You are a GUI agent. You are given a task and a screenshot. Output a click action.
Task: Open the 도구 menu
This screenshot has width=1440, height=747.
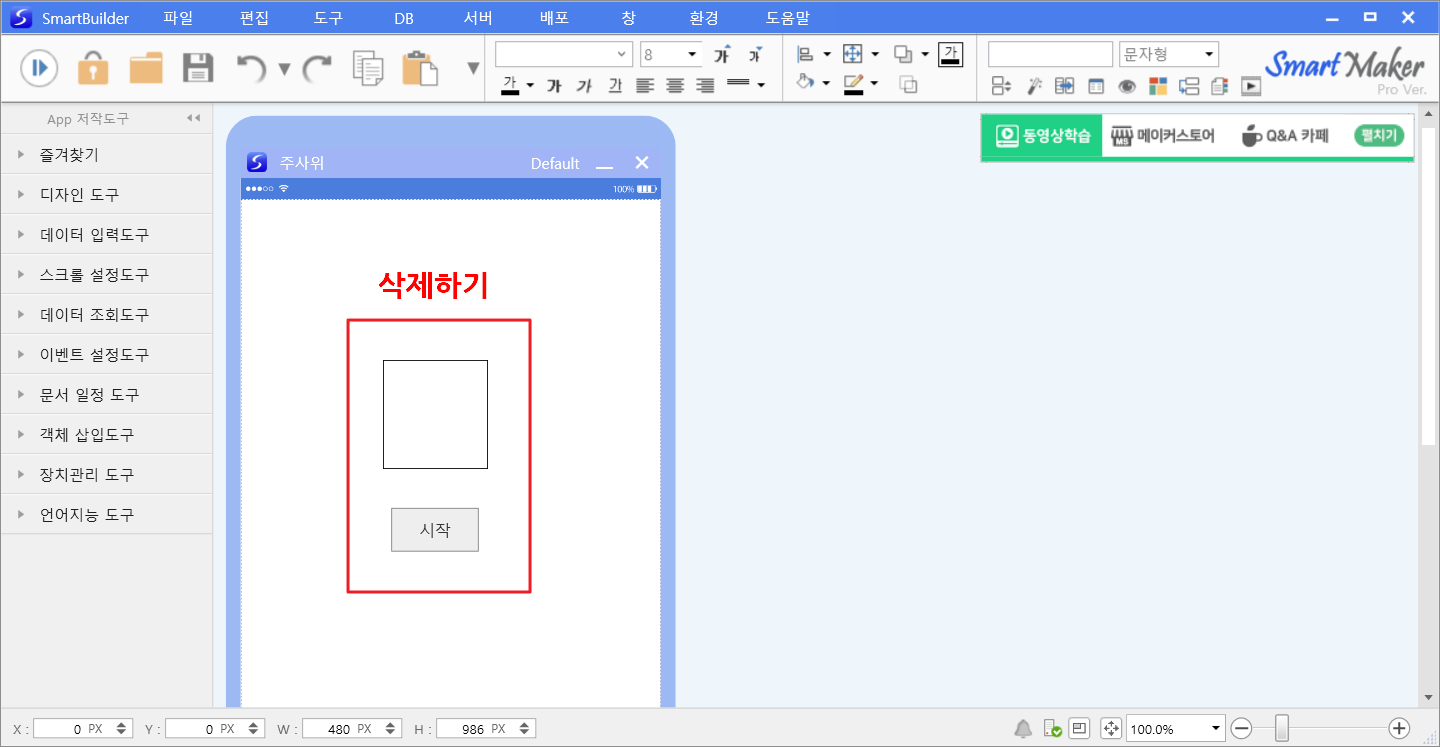coord(328,18)
